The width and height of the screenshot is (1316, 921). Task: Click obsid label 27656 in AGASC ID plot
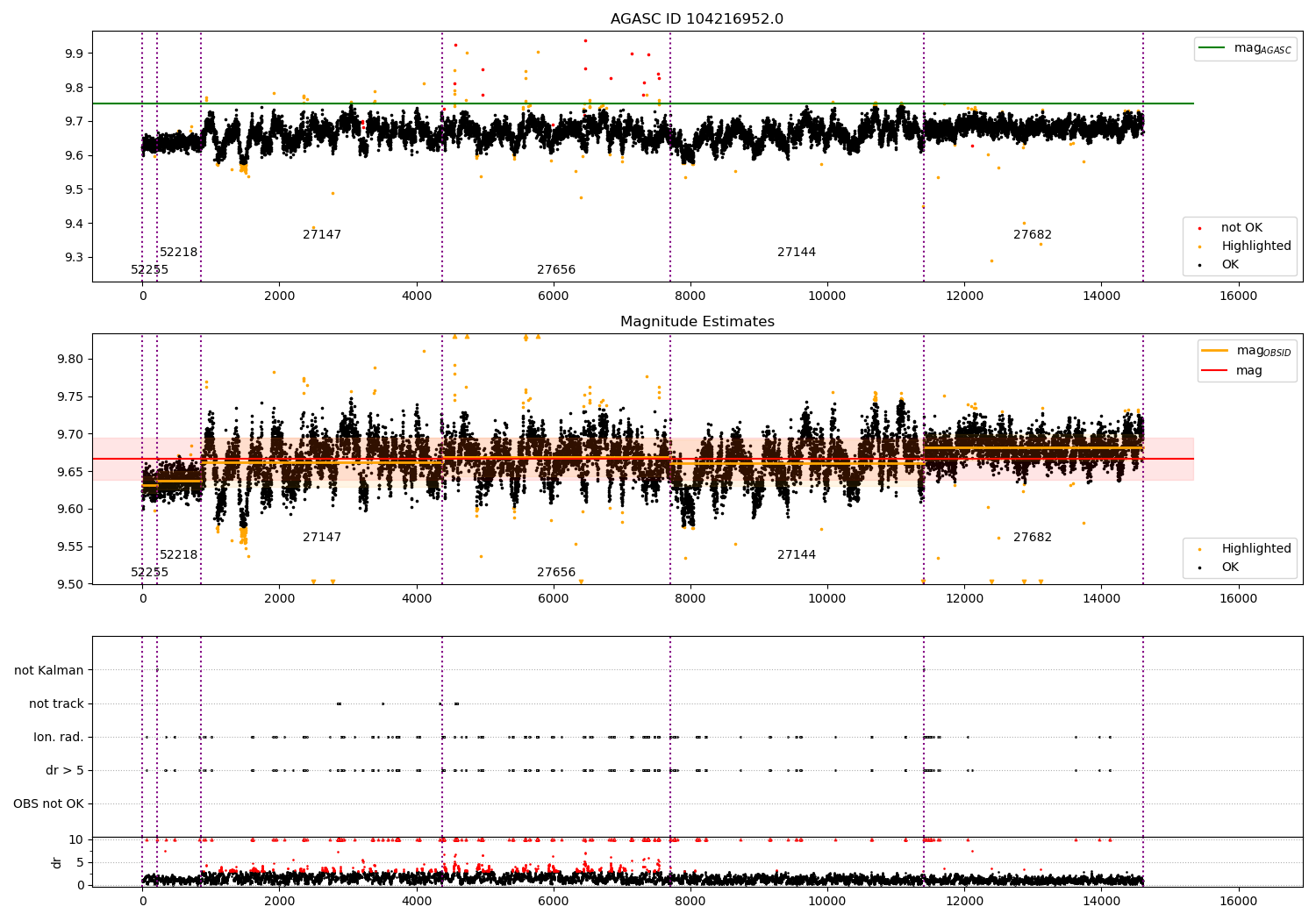(556, 270)
